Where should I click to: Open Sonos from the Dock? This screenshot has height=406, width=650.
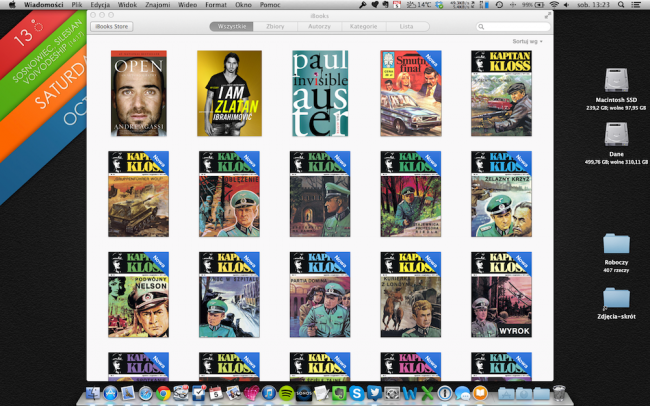pos(304,392)
